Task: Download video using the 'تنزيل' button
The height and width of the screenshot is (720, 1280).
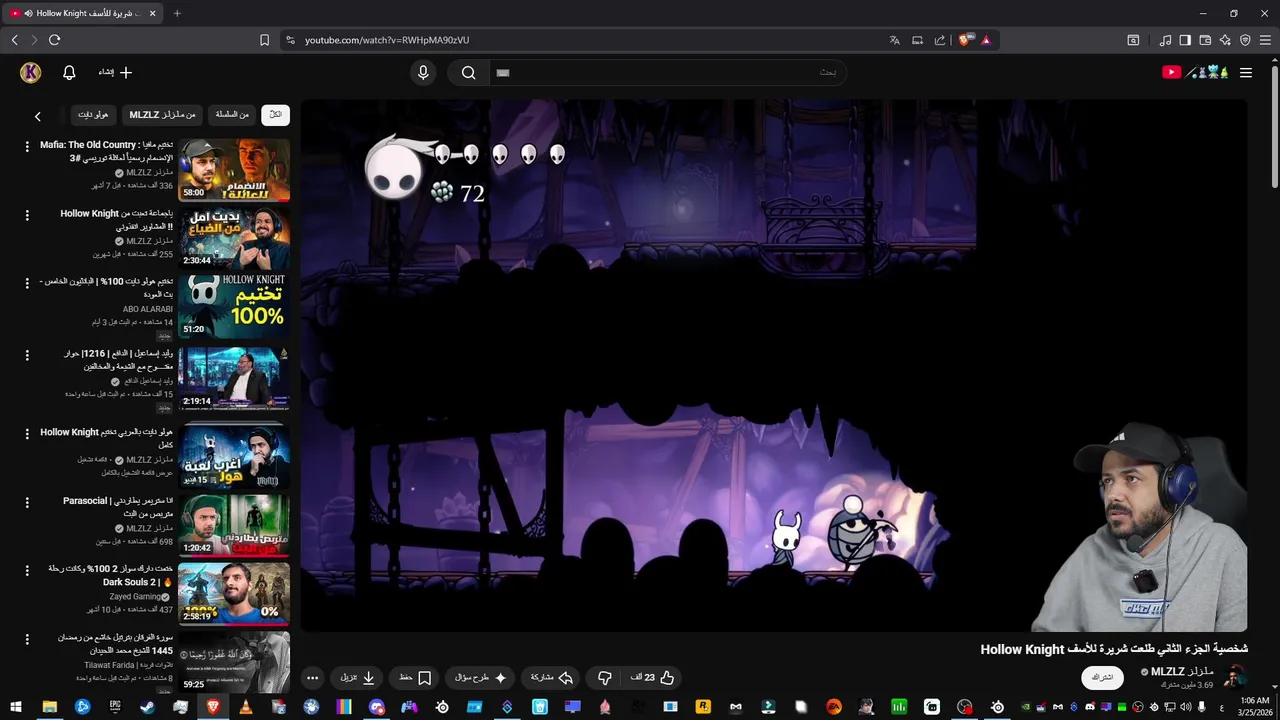Action: pyautogui.click(x=358, y=677)
